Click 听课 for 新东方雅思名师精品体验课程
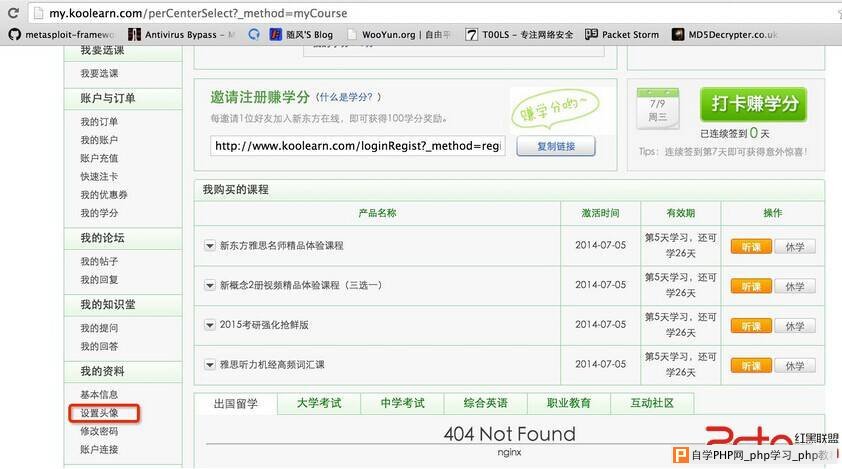 click(x=751, y=247)
